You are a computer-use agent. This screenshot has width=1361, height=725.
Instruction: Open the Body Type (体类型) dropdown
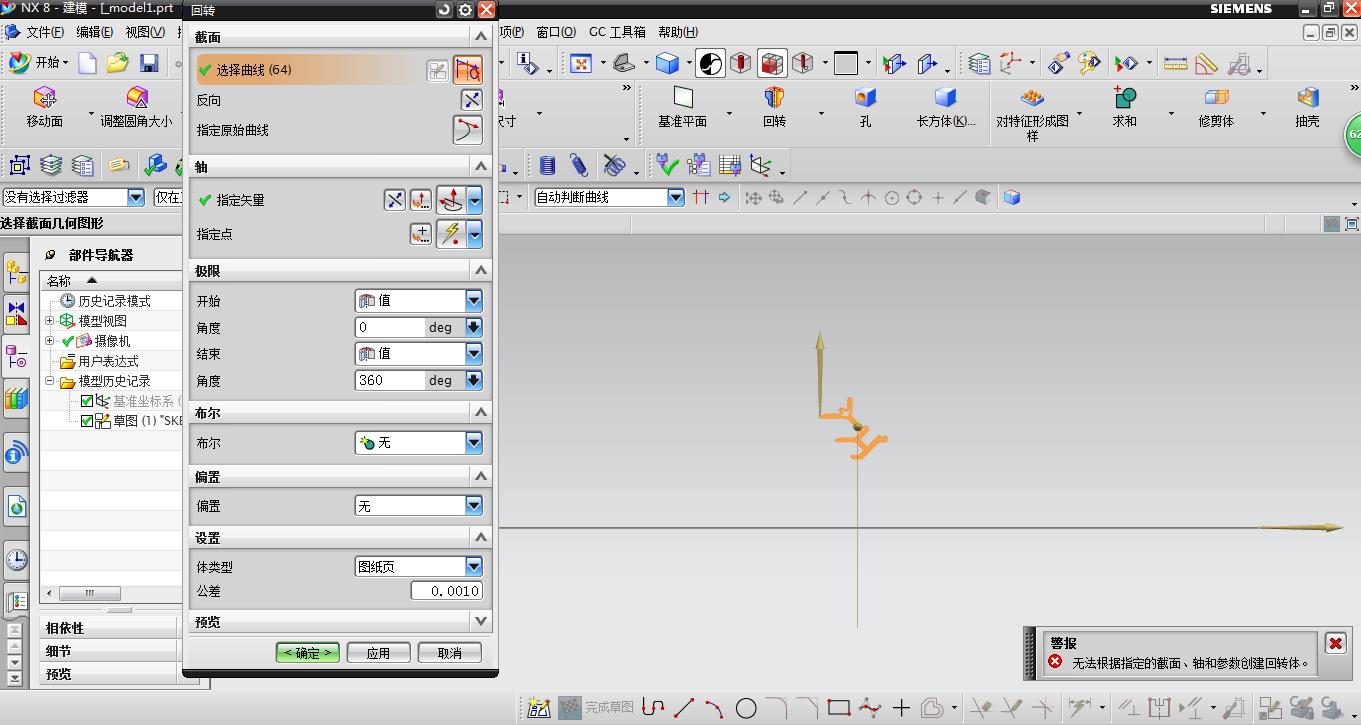click(418, 566)
